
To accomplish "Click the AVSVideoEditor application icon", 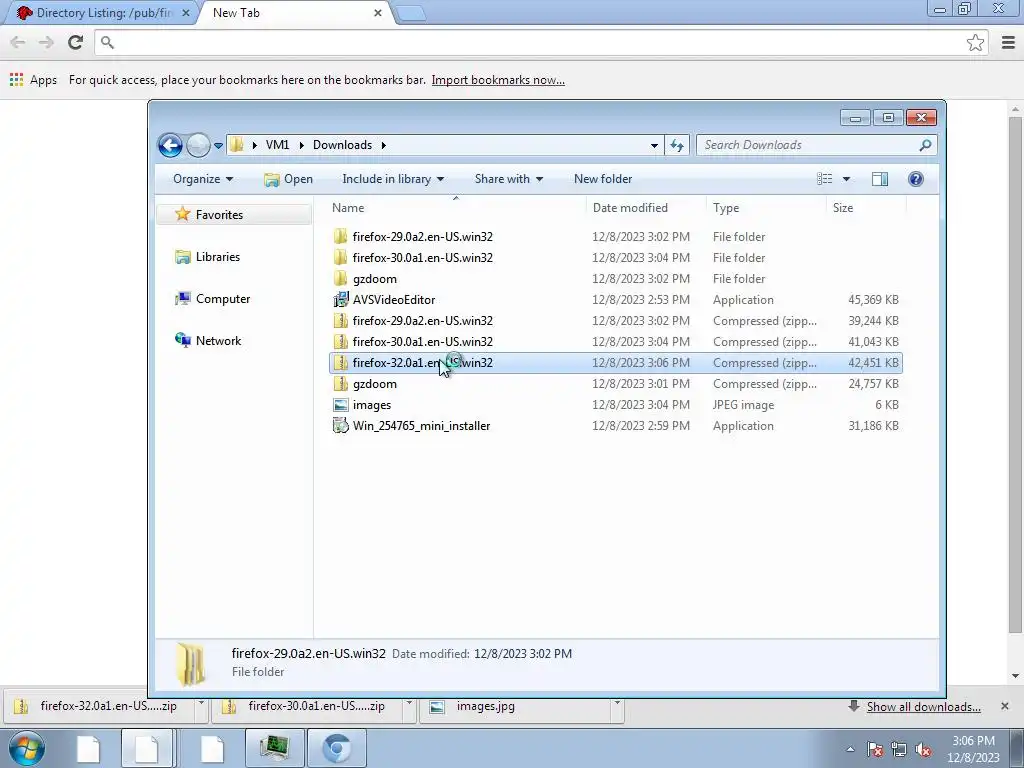I will [x=340, y=300].
